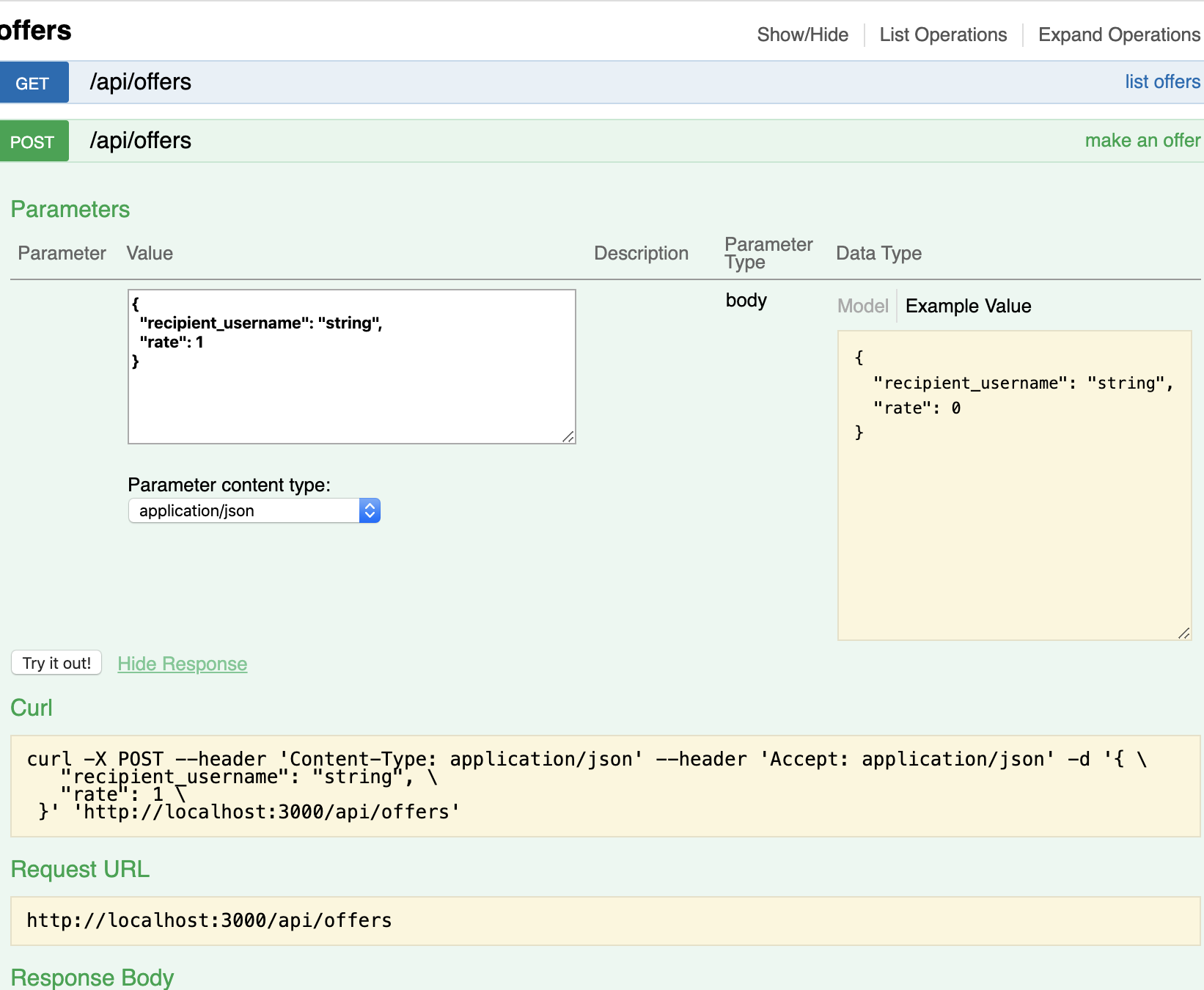Screen dimensions: 1204x990
Task: Click the 'make an offer' description link
Action: pyautogui.click(x=1142, y=141)
